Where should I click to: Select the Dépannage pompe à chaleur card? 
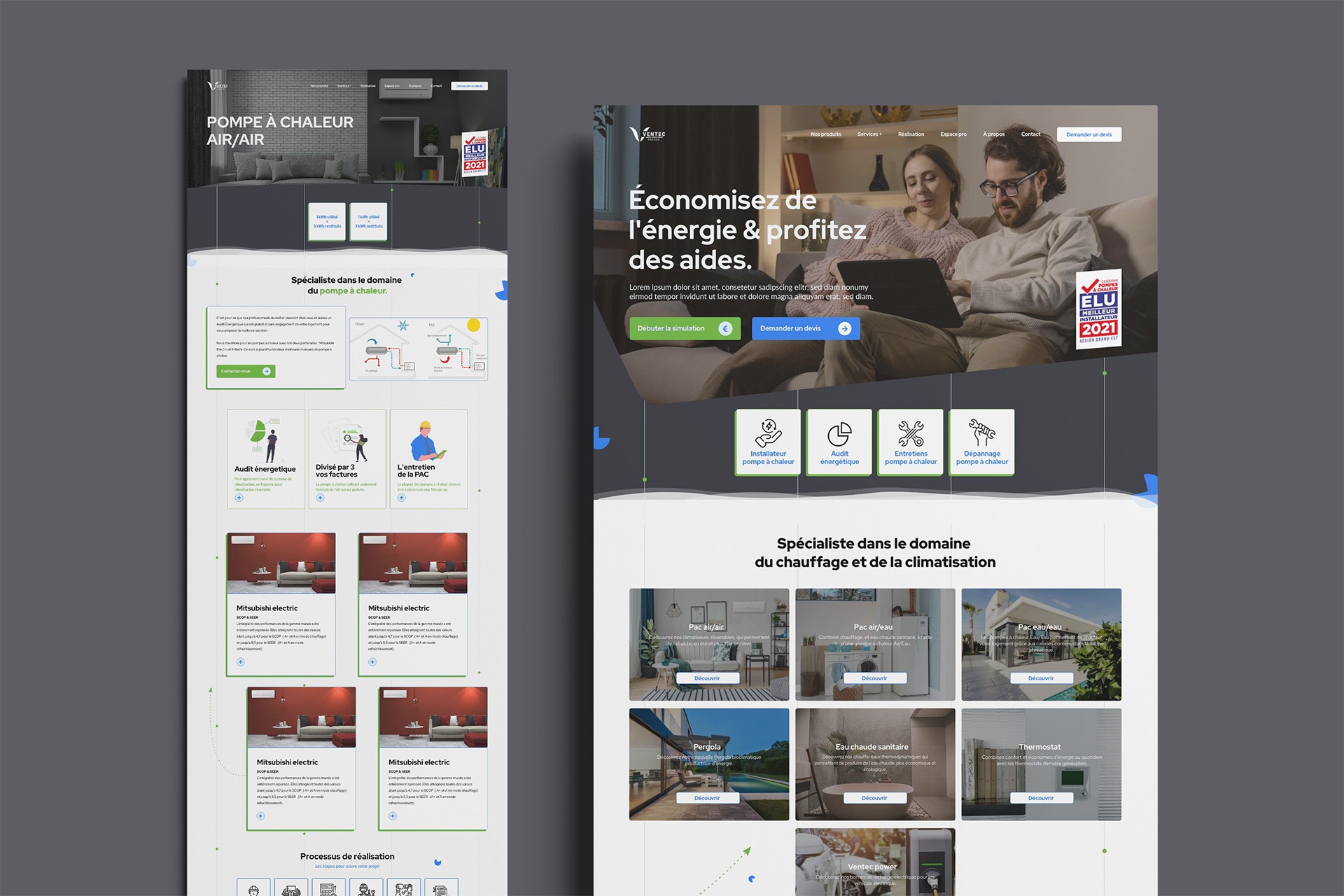click(981, 442)
